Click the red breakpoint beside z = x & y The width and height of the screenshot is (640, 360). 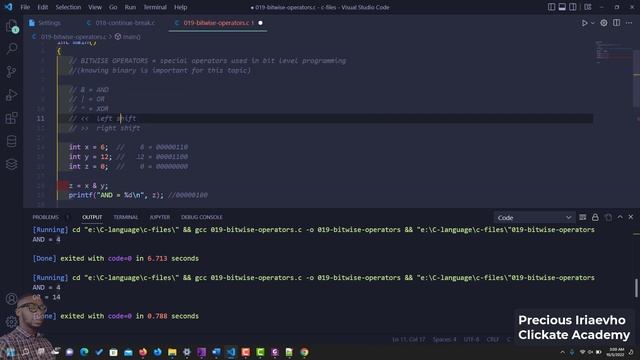(63, 186)
